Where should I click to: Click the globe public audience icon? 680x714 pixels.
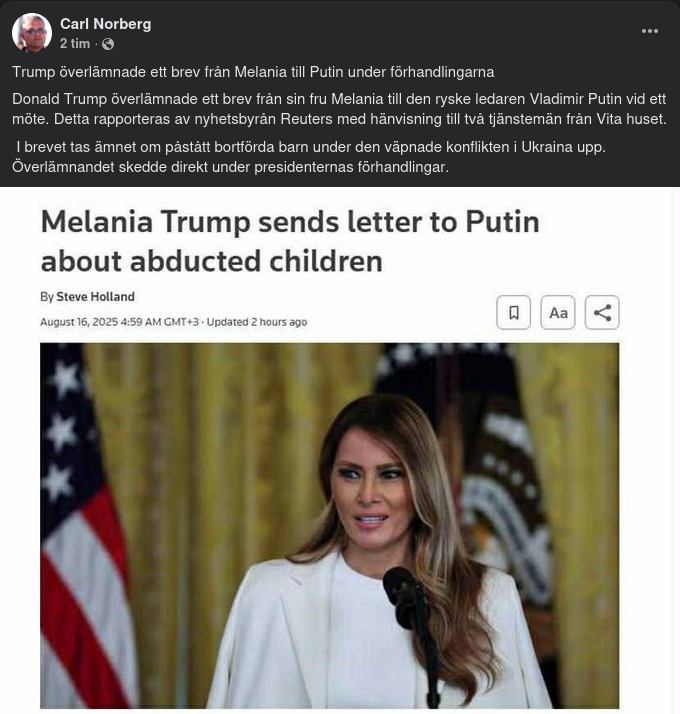[x=108, y=44]
